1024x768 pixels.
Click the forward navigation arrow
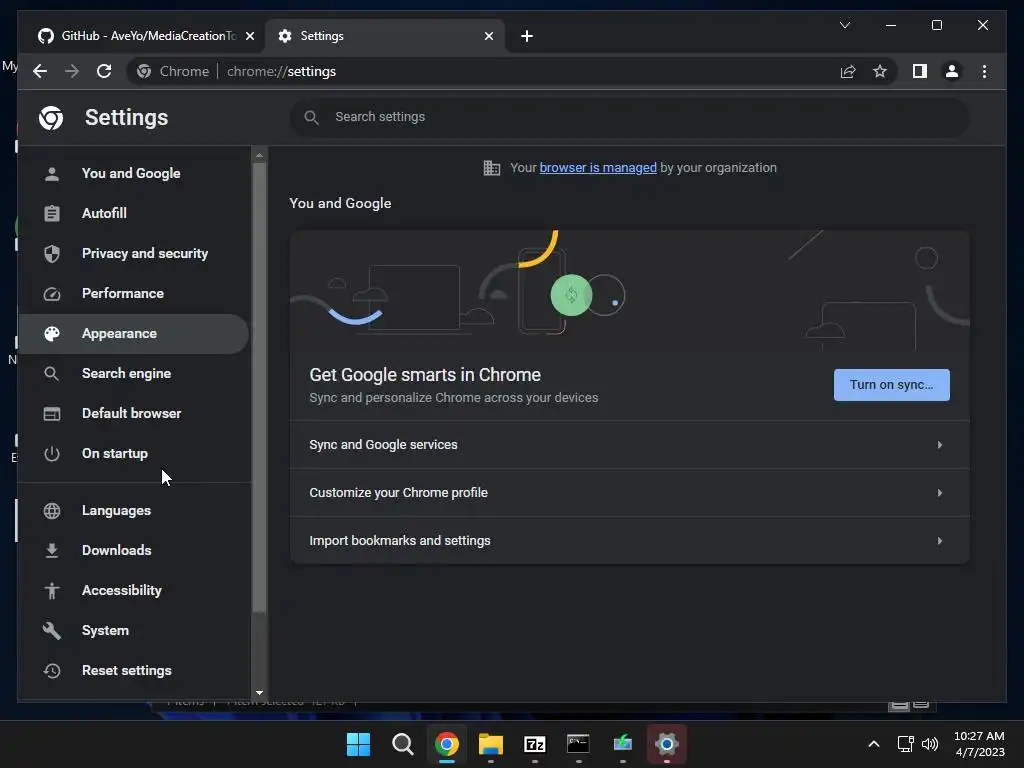pos(72,71)
